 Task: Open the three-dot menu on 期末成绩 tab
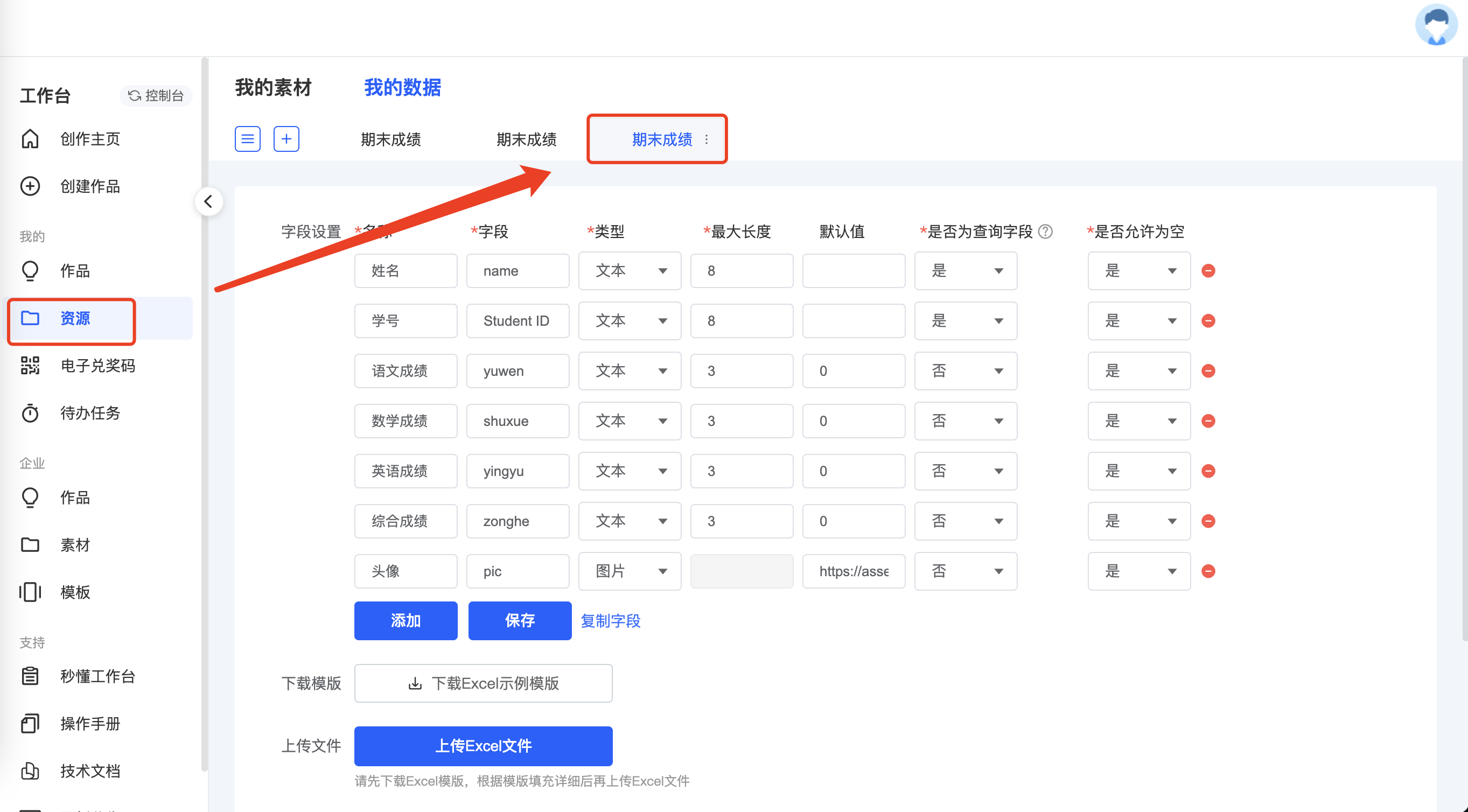(706, 139)
